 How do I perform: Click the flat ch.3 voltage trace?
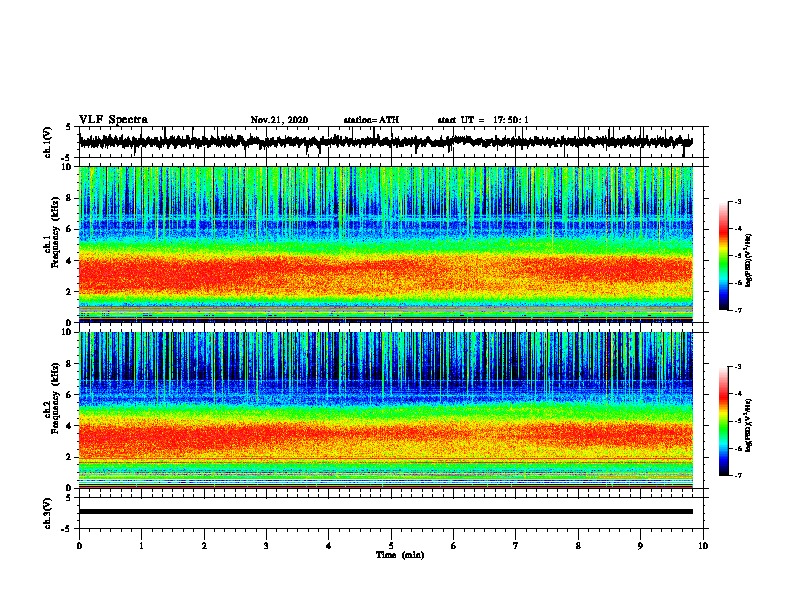tap(386, 512)
